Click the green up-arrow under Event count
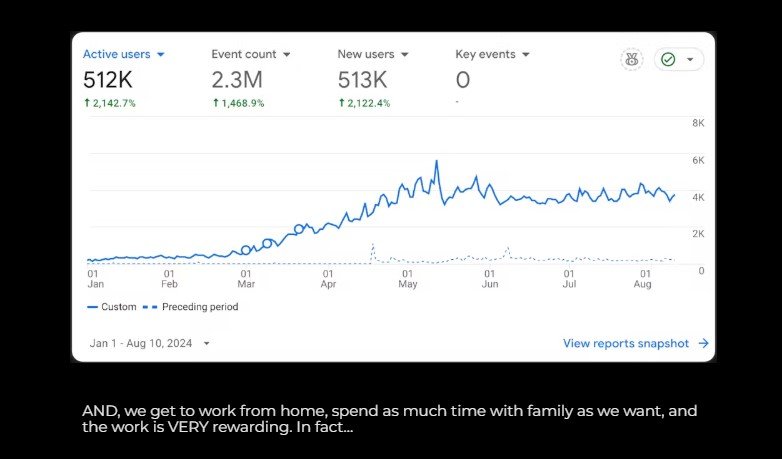Screen dimensions: 782x459 pos(215,104)
